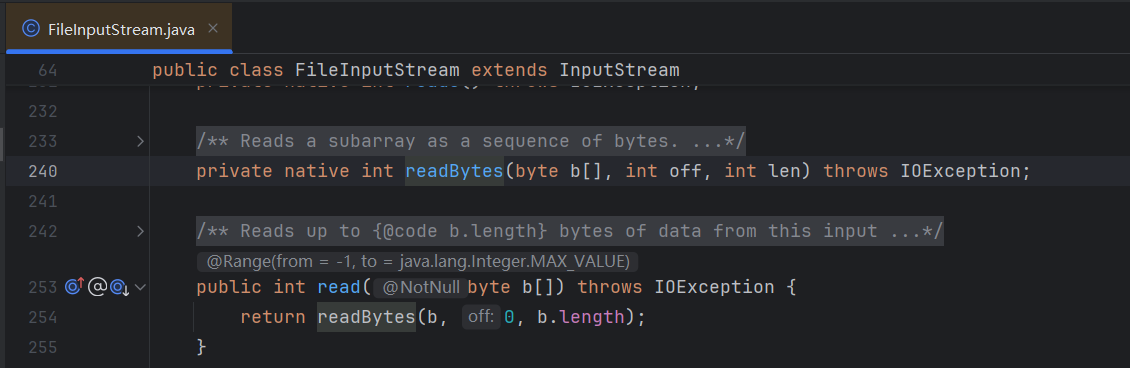Click readBytes in the native method declaration
The height and width of the screenshot is (368, 1130).
point(454,171)
